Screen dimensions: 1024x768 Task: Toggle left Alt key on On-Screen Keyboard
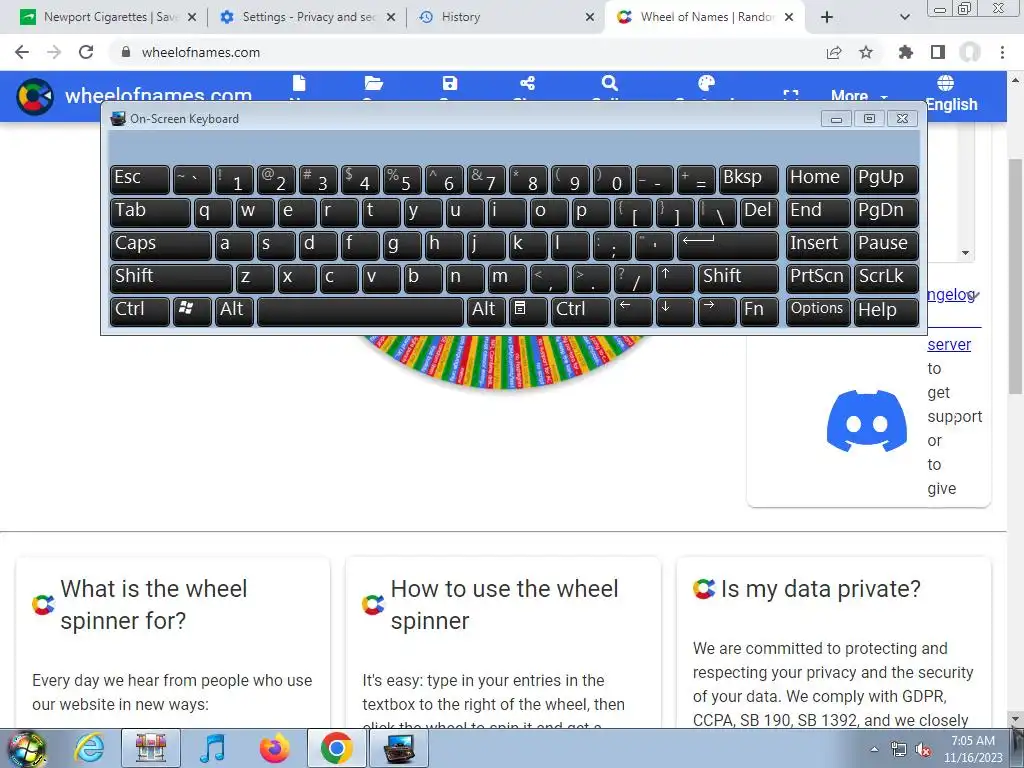coord(234,311)
